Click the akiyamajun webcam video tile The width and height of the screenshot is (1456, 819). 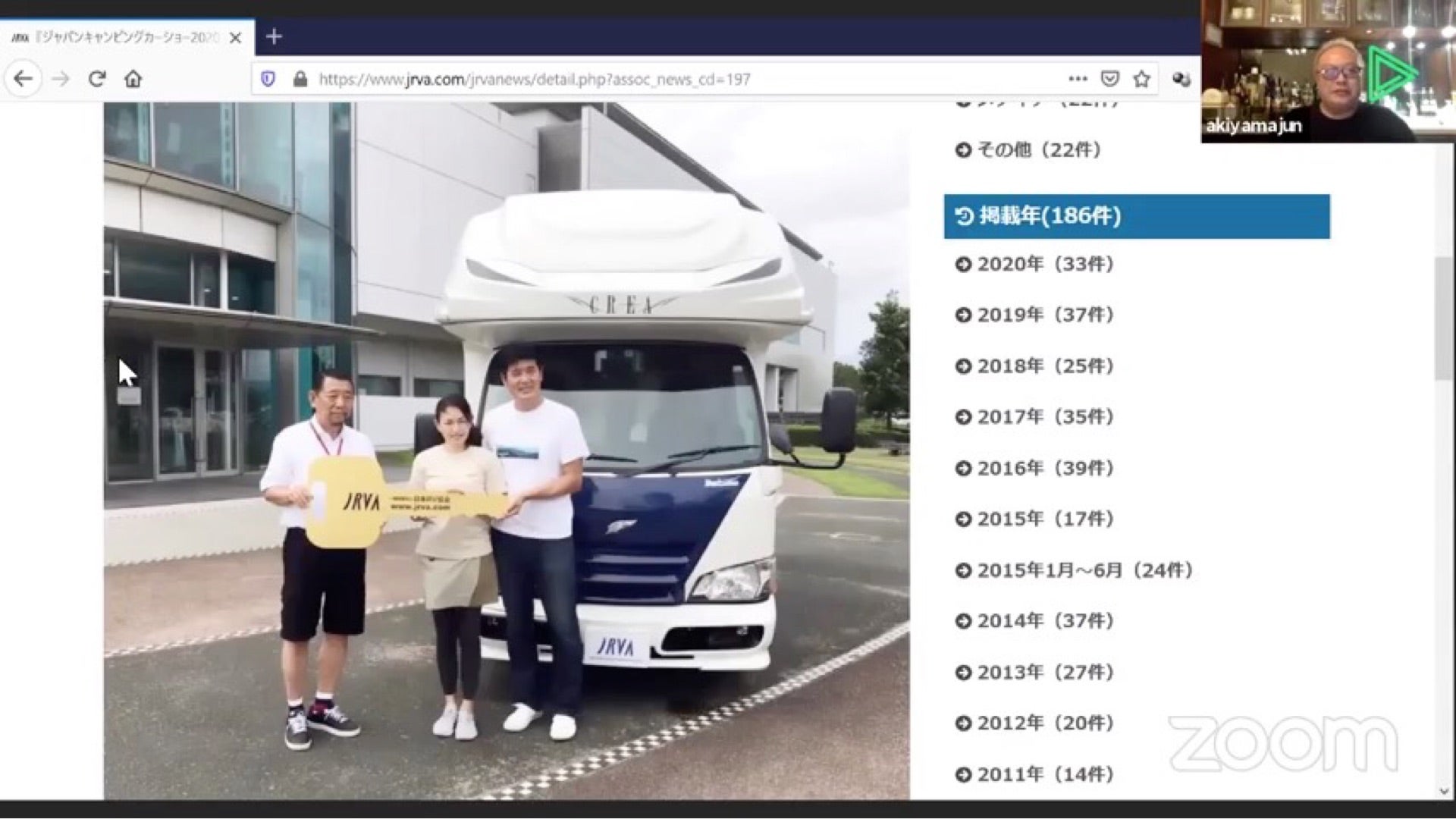tap(1328, 71)
